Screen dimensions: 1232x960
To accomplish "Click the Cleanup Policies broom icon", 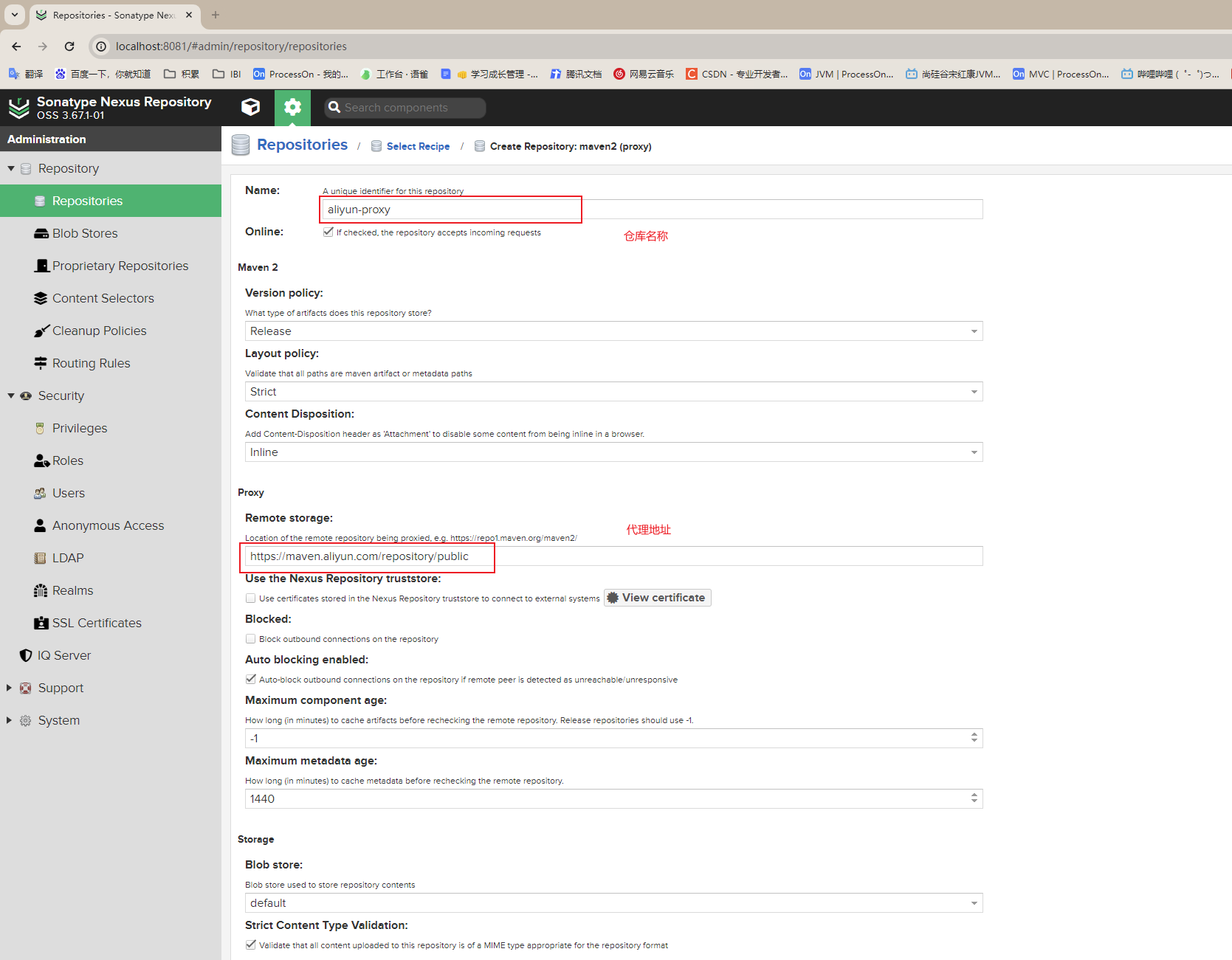I will [x=41, y=331].
